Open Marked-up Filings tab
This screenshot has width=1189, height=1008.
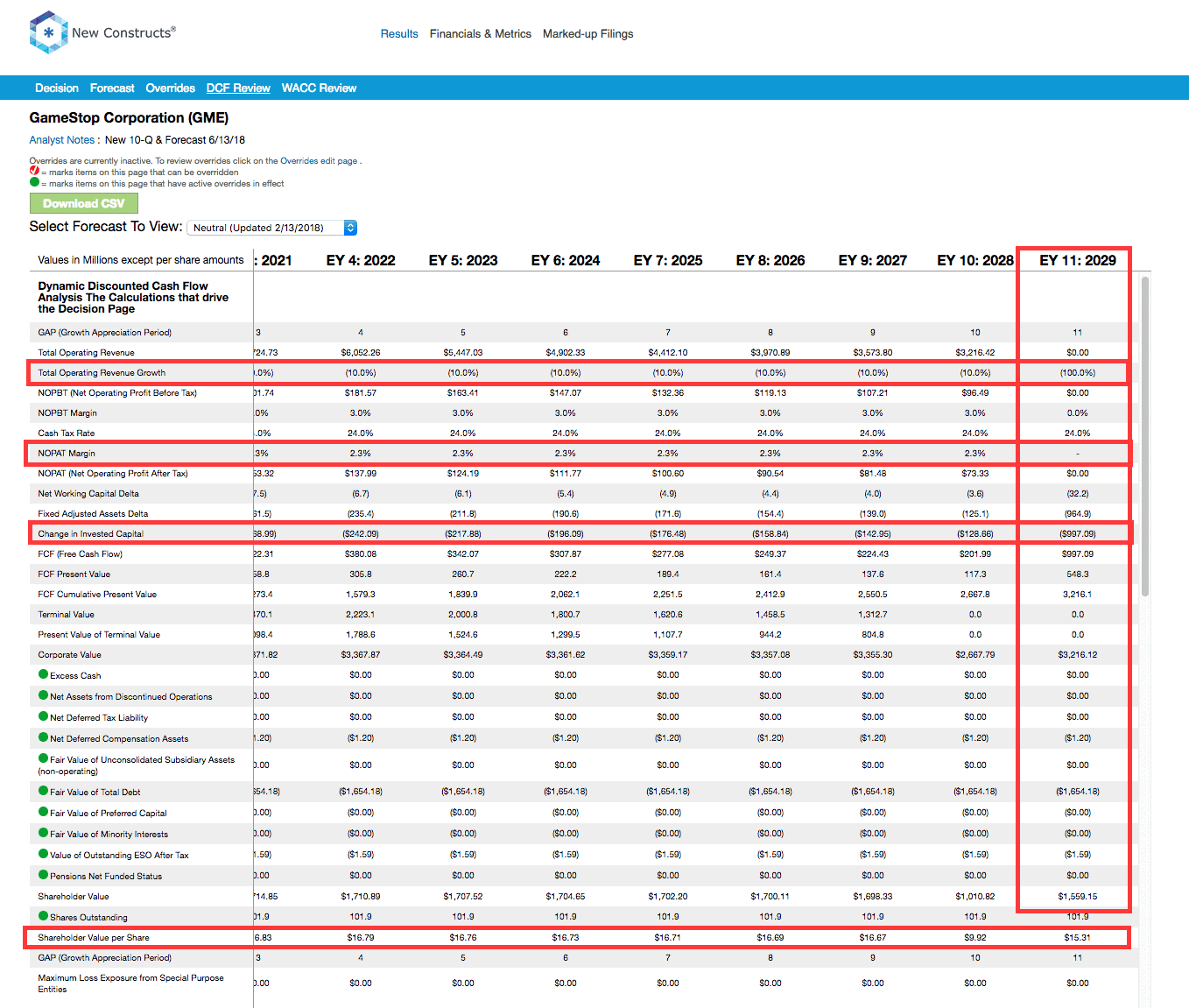click(x=587, y=34)
